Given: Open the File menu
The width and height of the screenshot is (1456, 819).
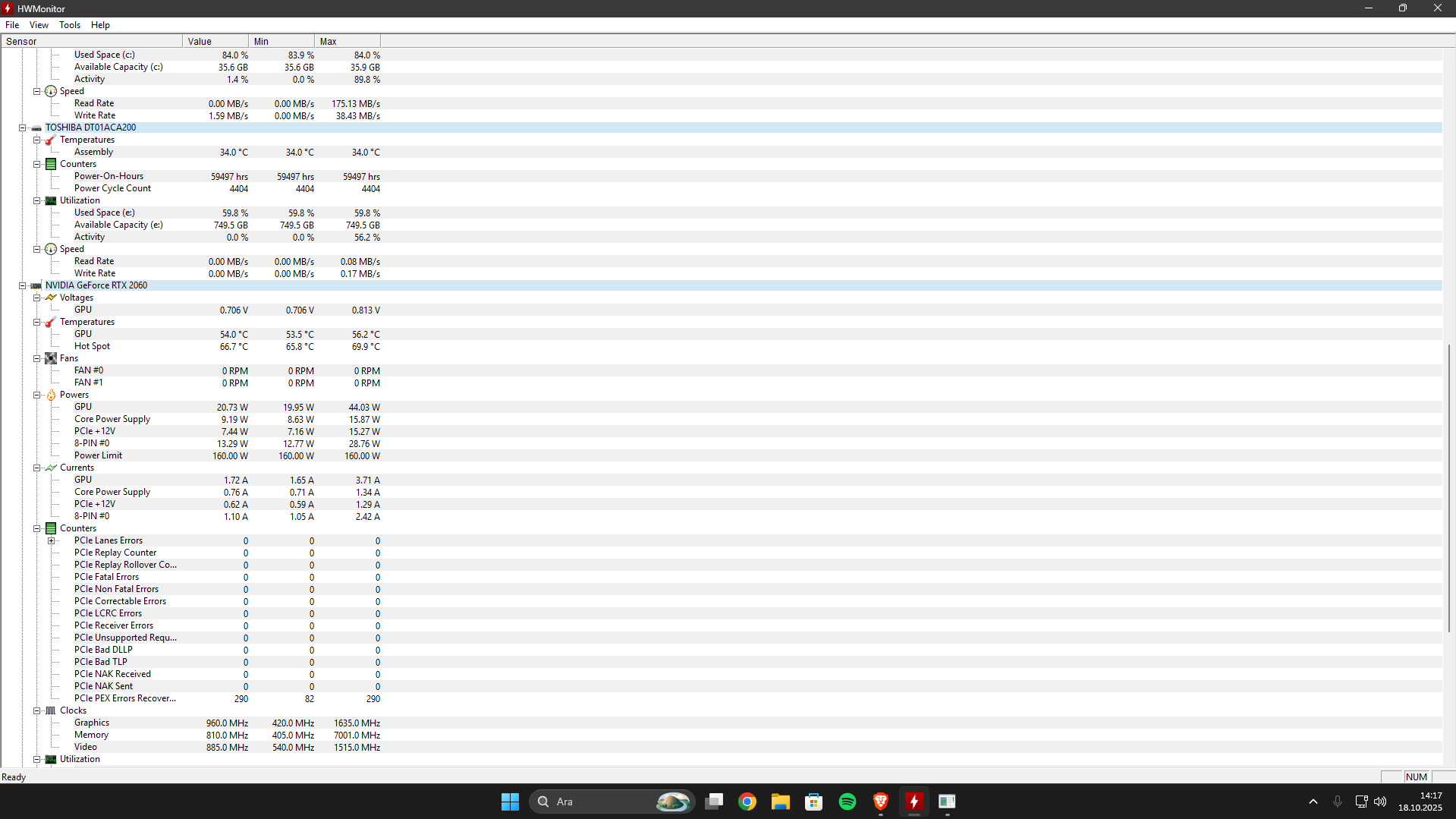Looking at the screenshot, I should pos(12,25).
